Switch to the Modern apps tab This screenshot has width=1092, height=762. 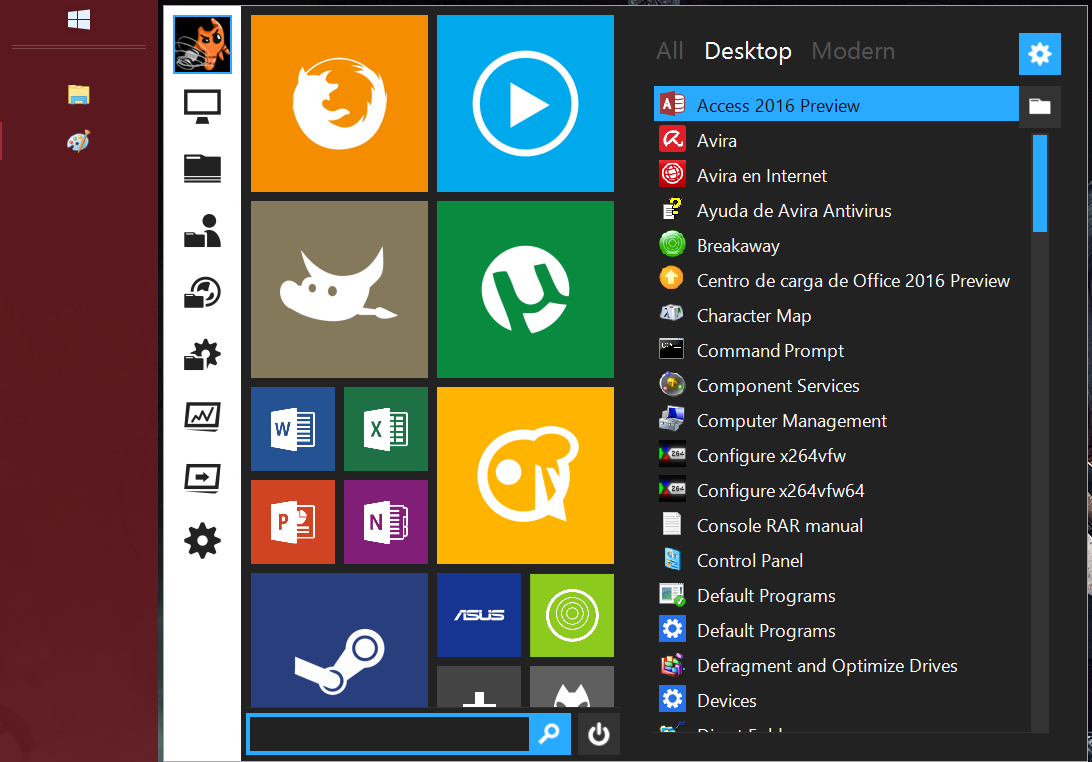click(x=853, y=51)
